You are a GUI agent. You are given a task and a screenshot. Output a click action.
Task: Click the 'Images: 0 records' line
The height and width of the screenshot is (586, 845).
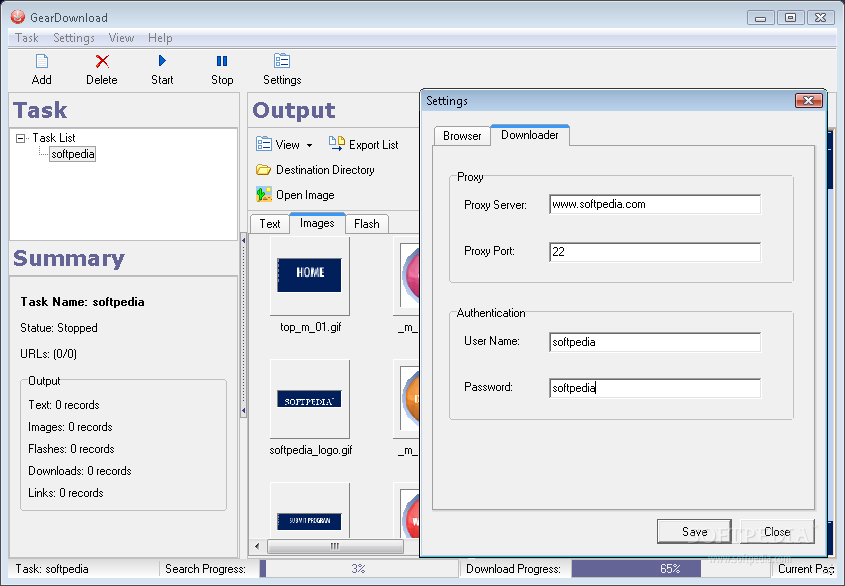tap(70, 427)
